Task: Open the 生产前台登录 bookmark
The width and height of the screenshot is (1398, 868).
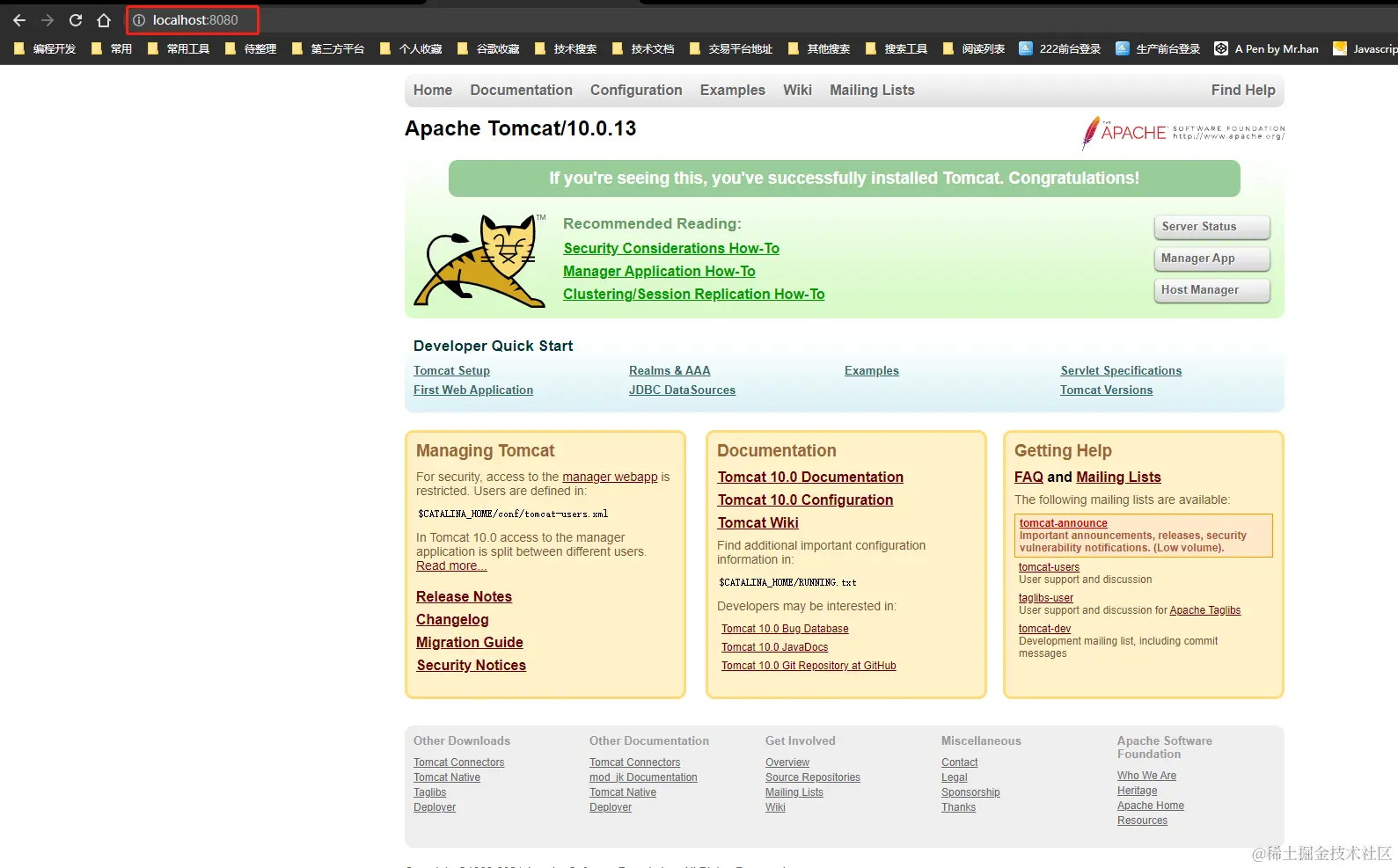Action: click(1158, 49)
